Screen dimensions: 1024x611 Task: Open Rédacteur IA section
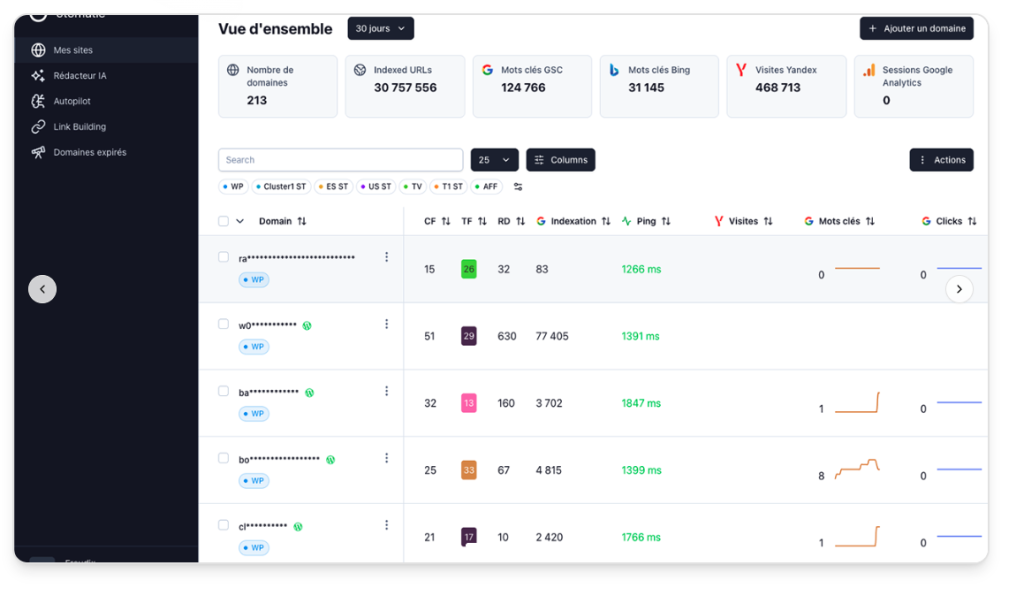pos(80,76)
